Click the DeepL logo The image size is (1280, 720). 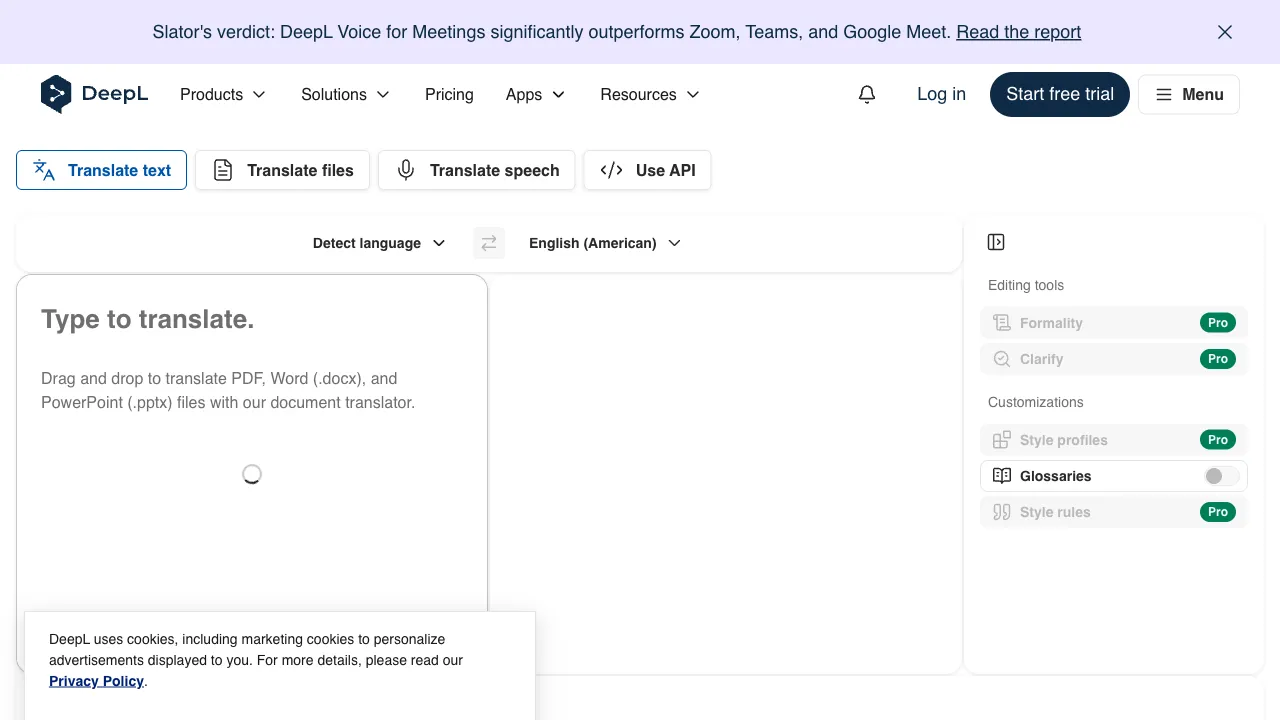[94, 94]
